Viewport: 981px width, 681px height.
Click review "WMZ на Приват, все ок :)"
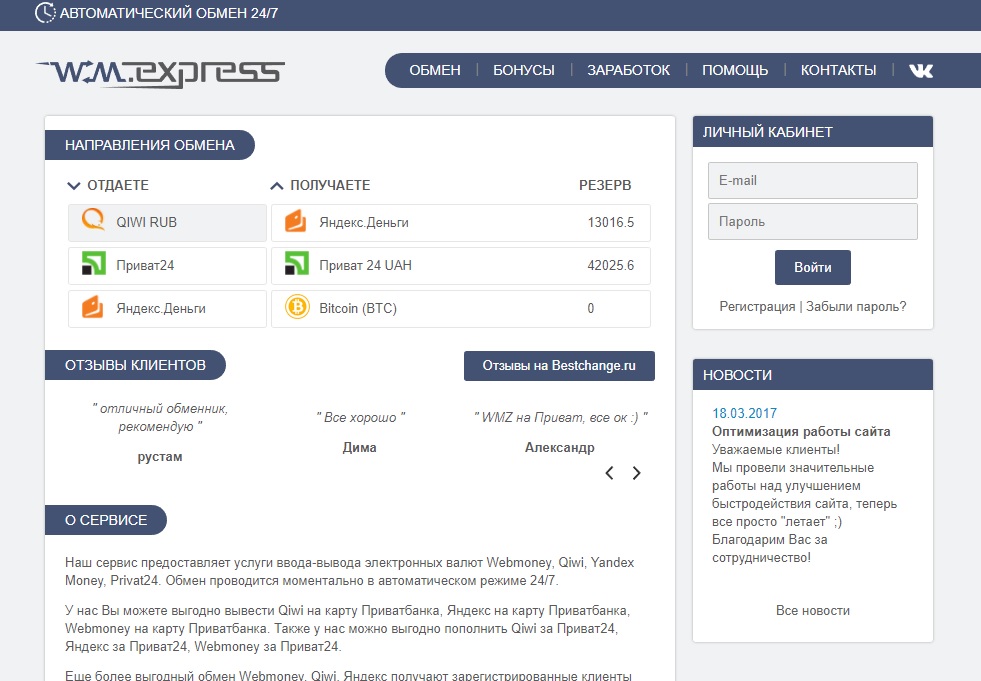coord(561,417)
